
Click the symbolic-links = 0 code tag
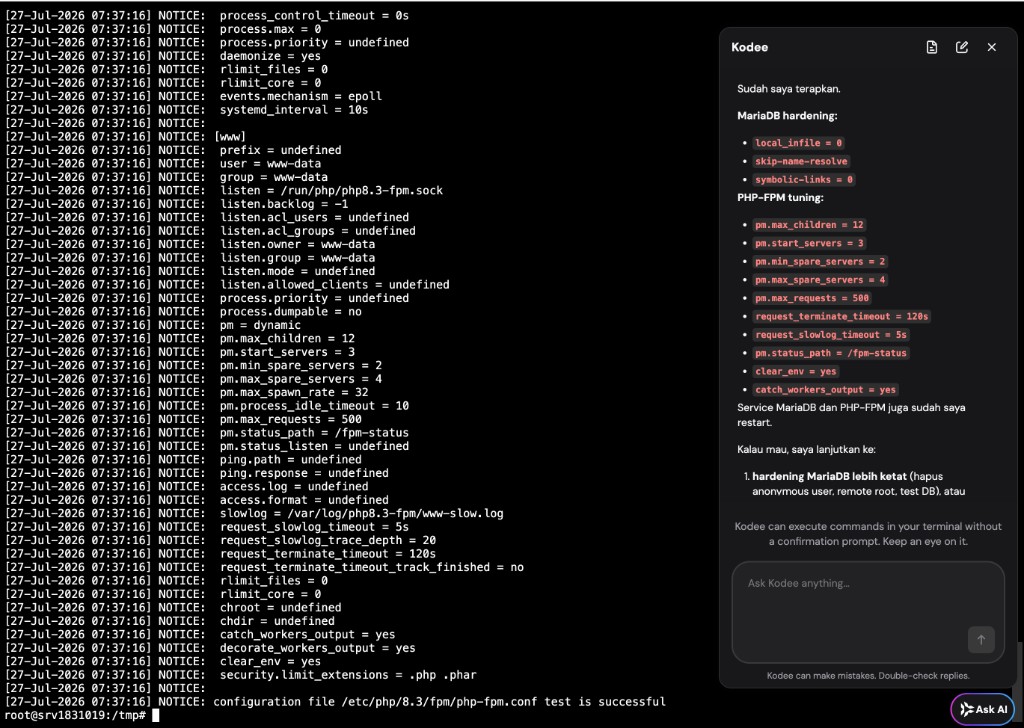804,180
